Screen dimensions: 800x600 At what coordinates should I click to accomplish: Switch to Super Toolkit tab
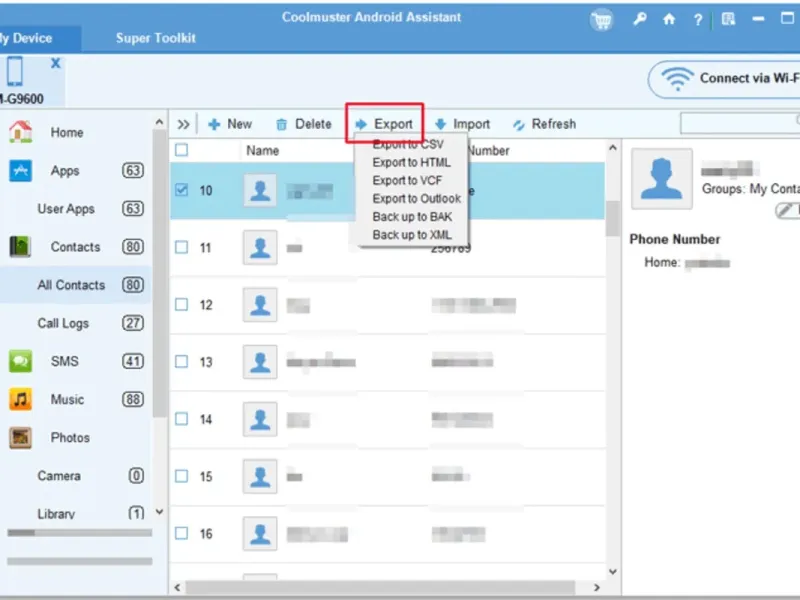156,38
